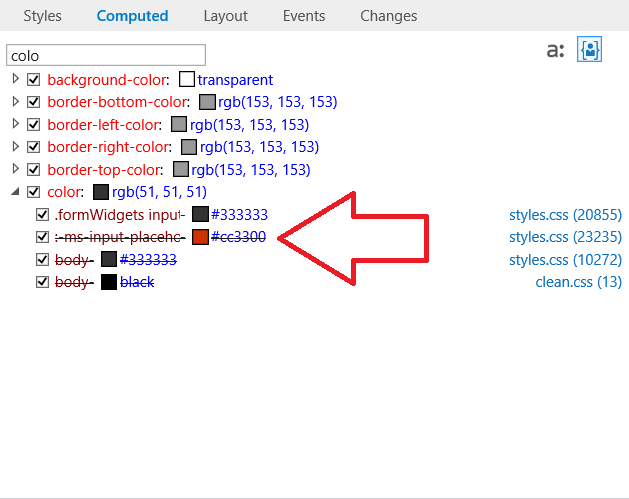Viewport: 629px width, 499px height.
Task: Click the transparent background-color swatch
Action: coord(187,79)
